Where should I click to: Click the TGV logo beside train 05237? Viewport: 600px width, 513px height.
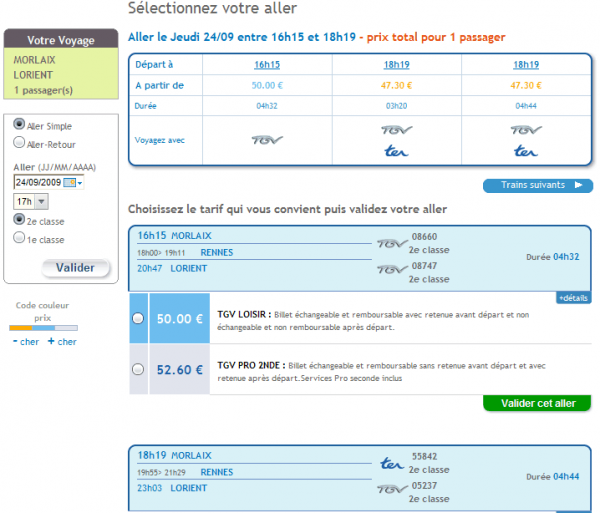click(392, 489)
